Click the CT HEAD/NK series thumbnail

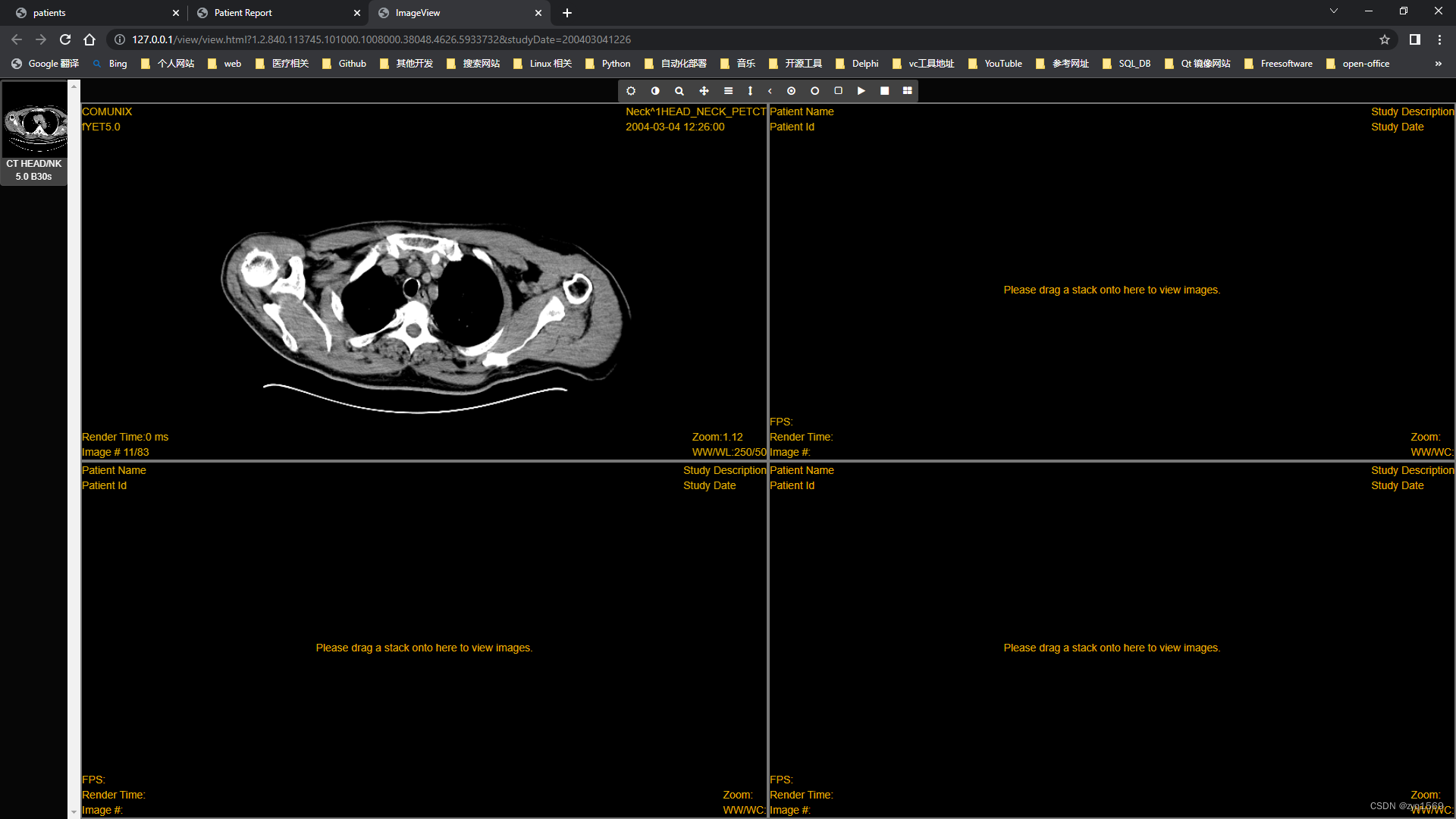click(x=35, y=133)
